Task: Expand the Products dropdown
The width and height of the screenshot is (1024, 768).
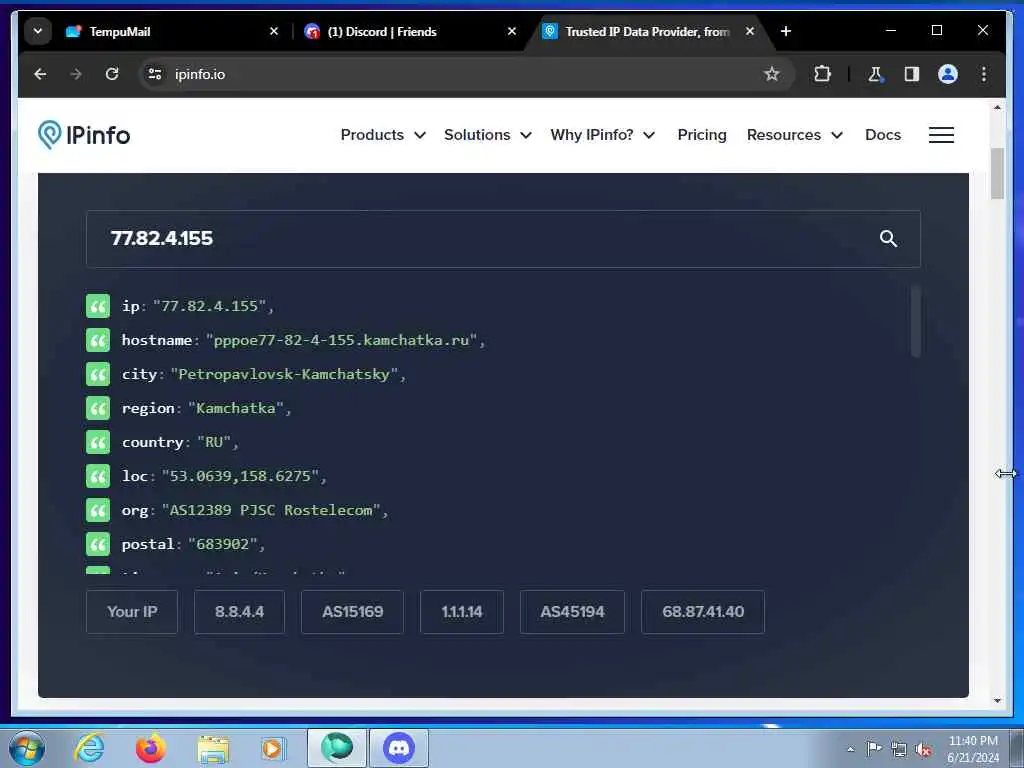Action: pyautogui.click(x=383, y=135)
